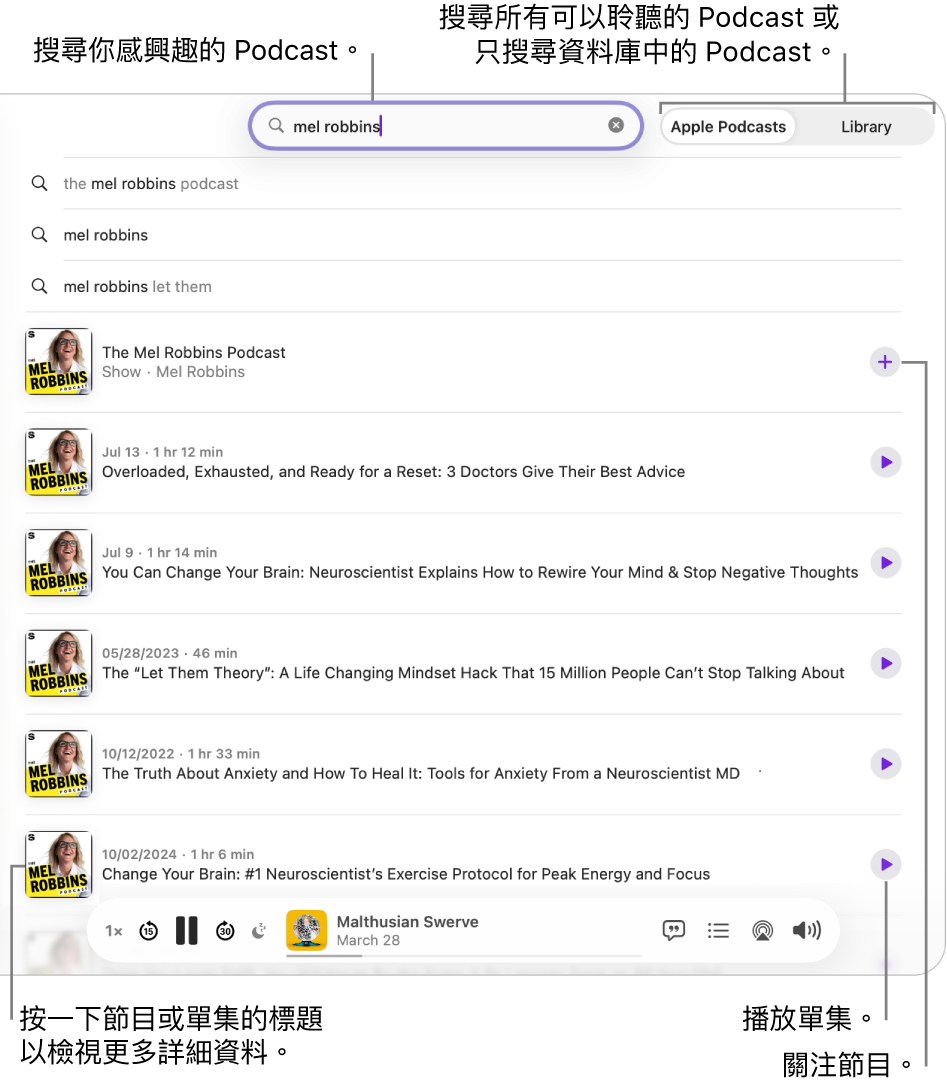
Task: Click the search magnifying glass icon
Action: click(x=274, y=125)
